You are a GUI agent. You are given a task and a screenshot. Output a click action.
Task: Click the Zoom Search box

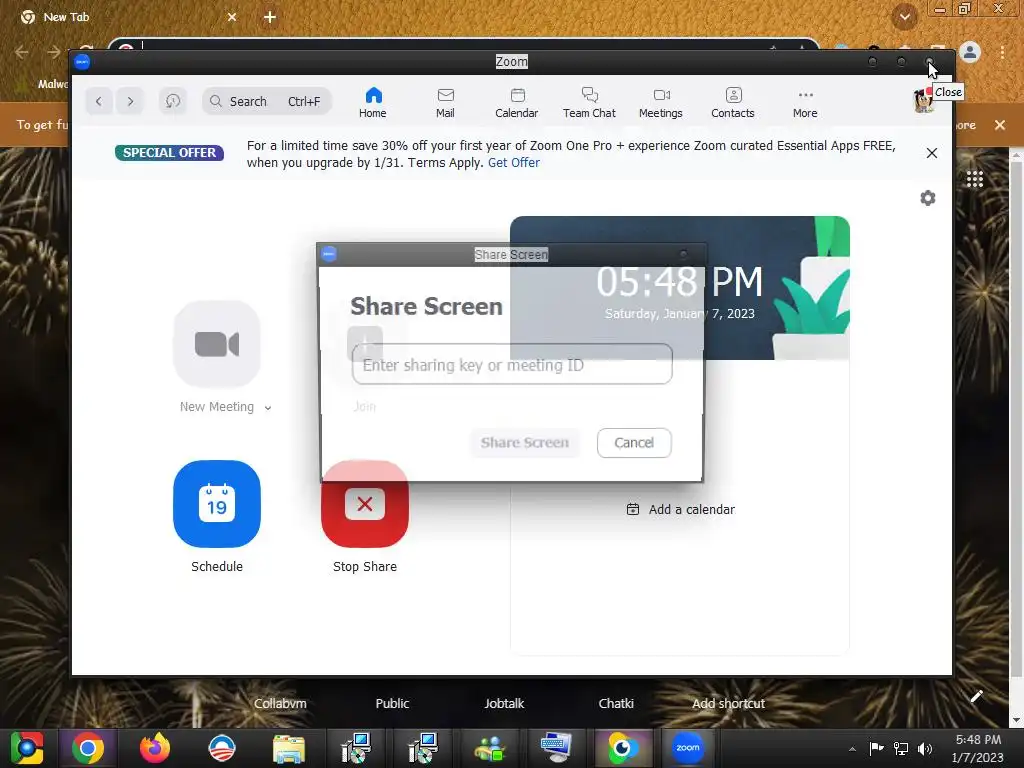(x=266, y=101)
